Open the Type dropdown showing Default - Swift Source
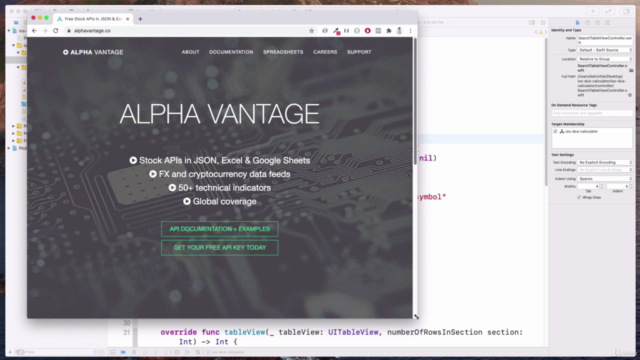 (605, 50)
